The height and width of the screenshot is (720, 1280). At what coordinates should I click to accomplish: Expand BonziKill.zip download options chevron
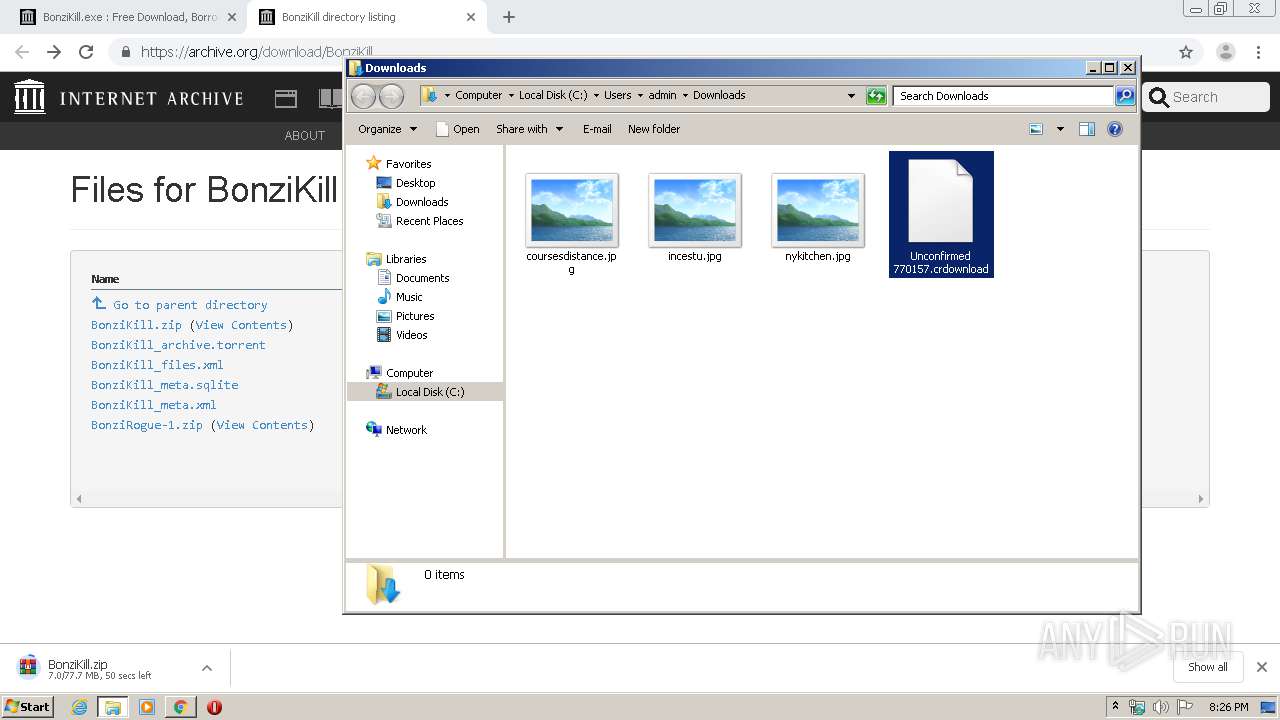tap(207, 668)
